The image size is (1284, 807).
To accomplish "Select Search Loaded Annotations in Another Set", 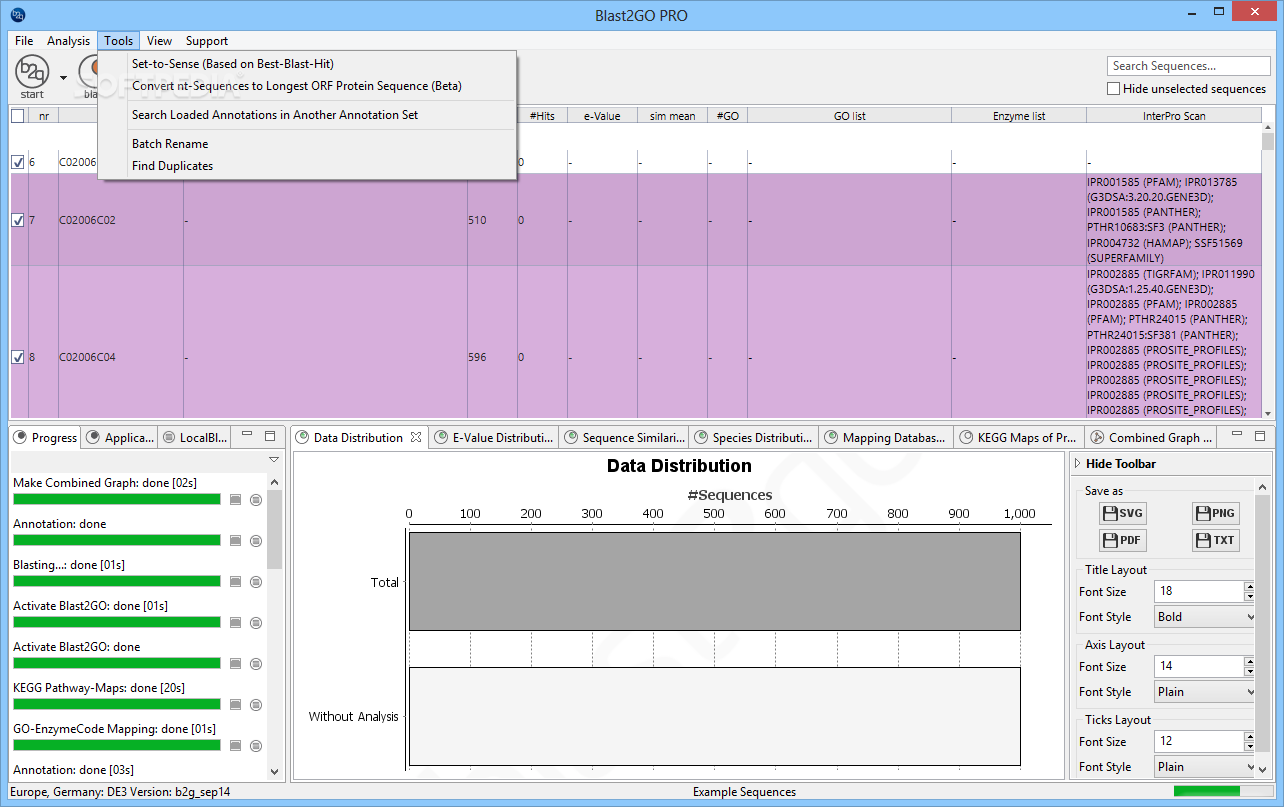I will point(307,115).
